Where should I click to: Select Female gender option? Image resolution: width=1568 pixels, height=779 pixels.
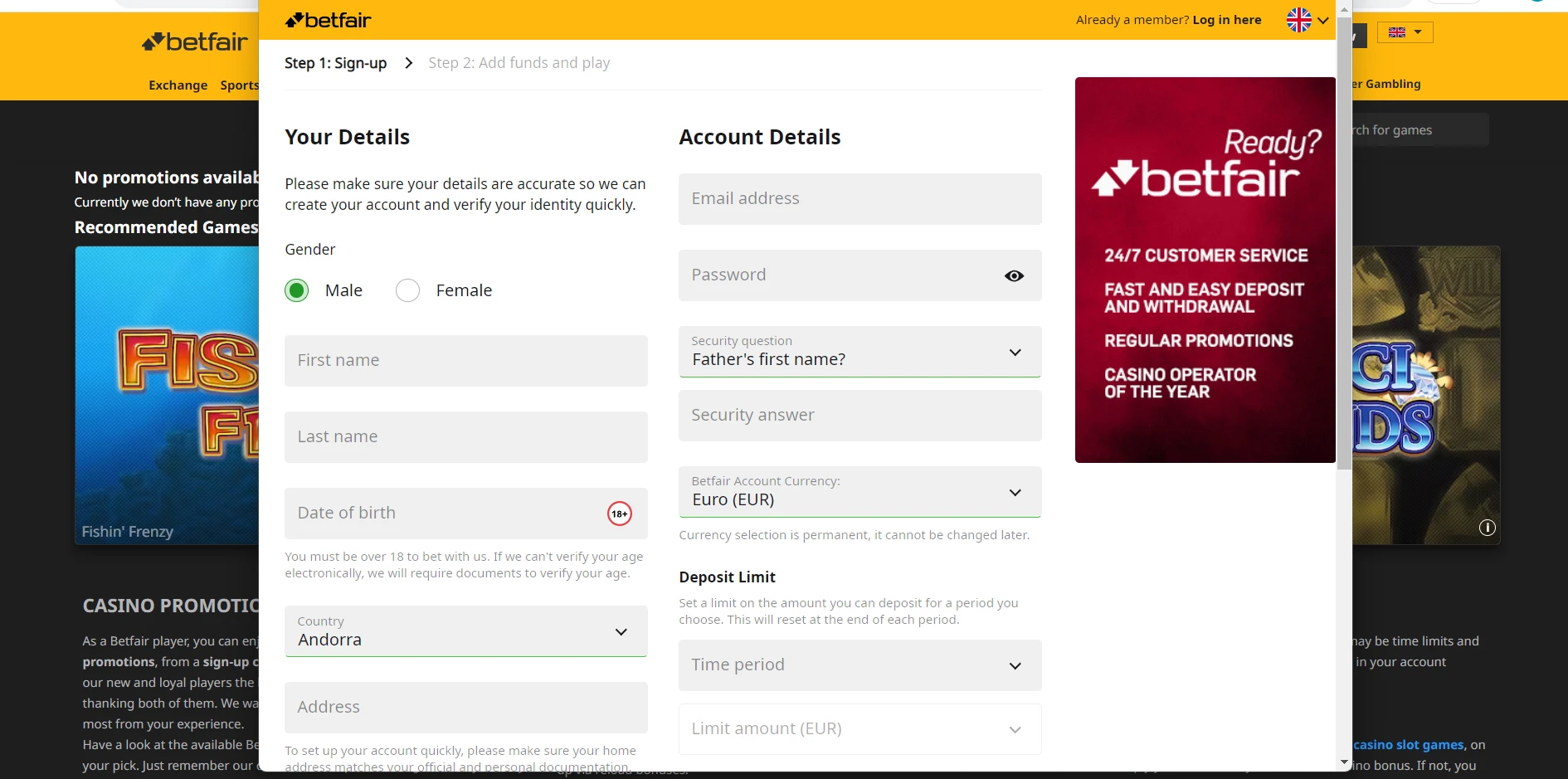tap(407, 290)
